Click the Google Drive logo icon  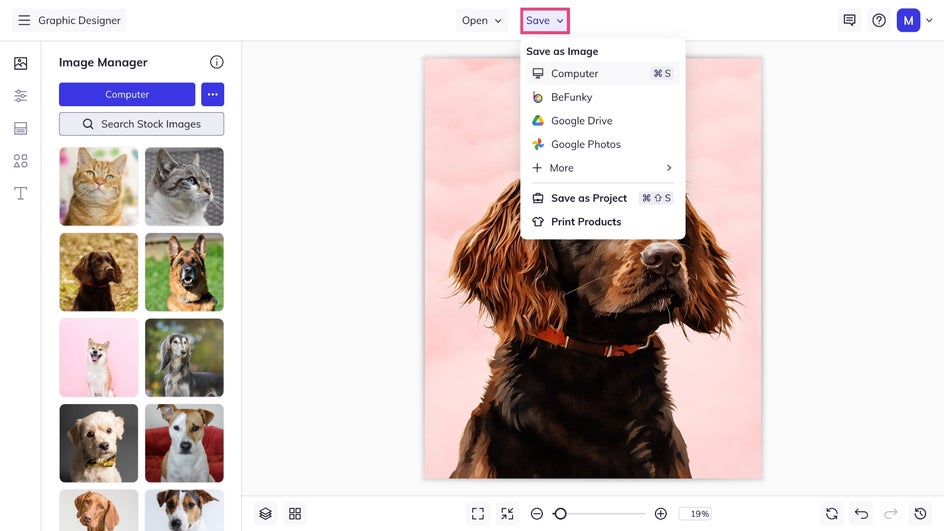click(538, 120)
